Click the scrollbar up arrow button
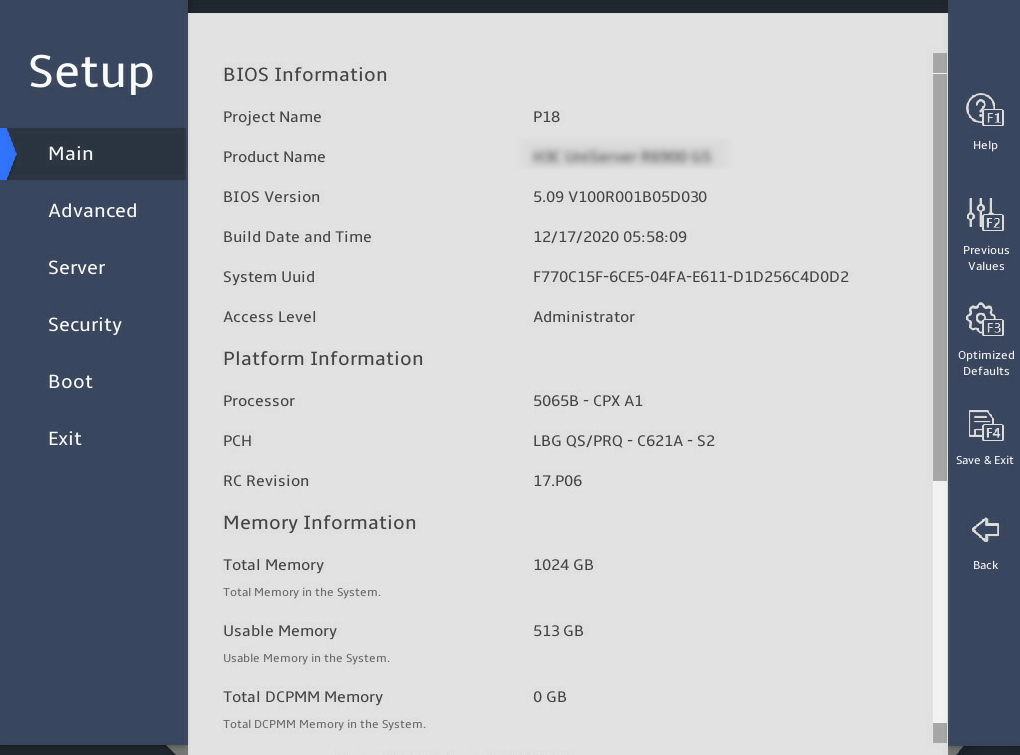 pyautogui.click(x=939, y=63)
